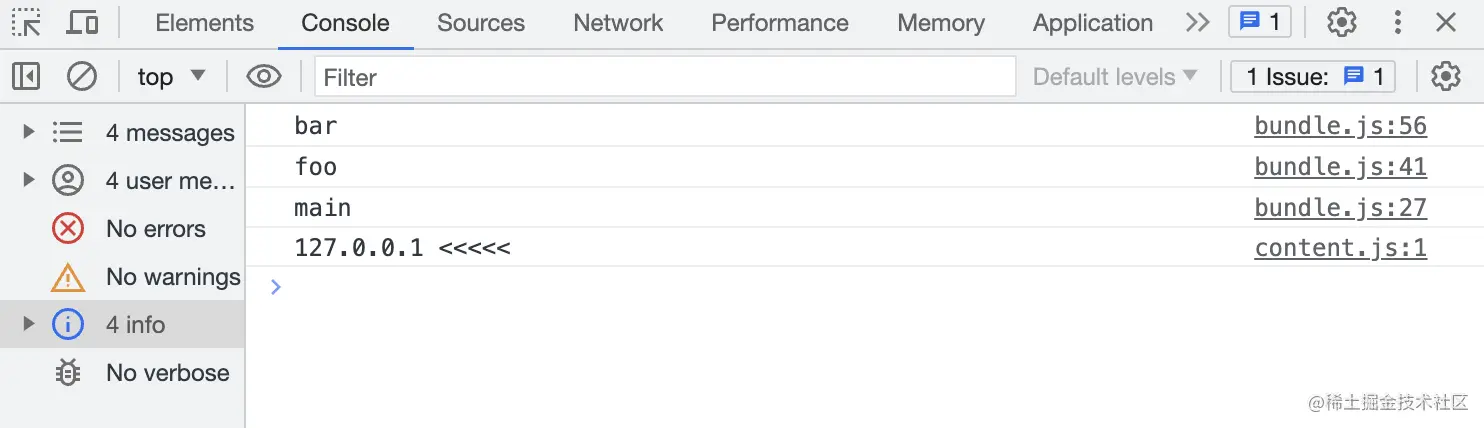The image size is (1484, 428).
Task: Toggle the device toolbar icon
Action: coord(82,22)
